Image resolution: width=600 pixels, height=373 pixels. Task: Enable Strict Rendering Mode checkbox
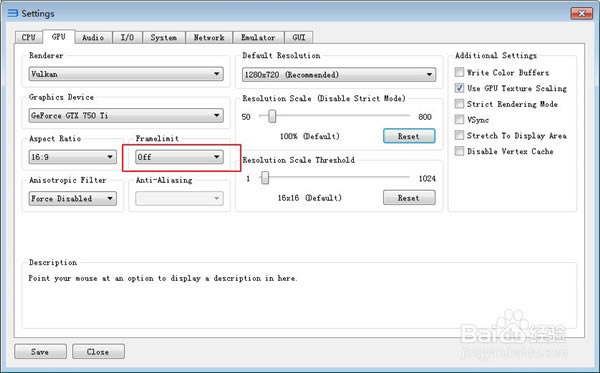click(x=459, y=104)
